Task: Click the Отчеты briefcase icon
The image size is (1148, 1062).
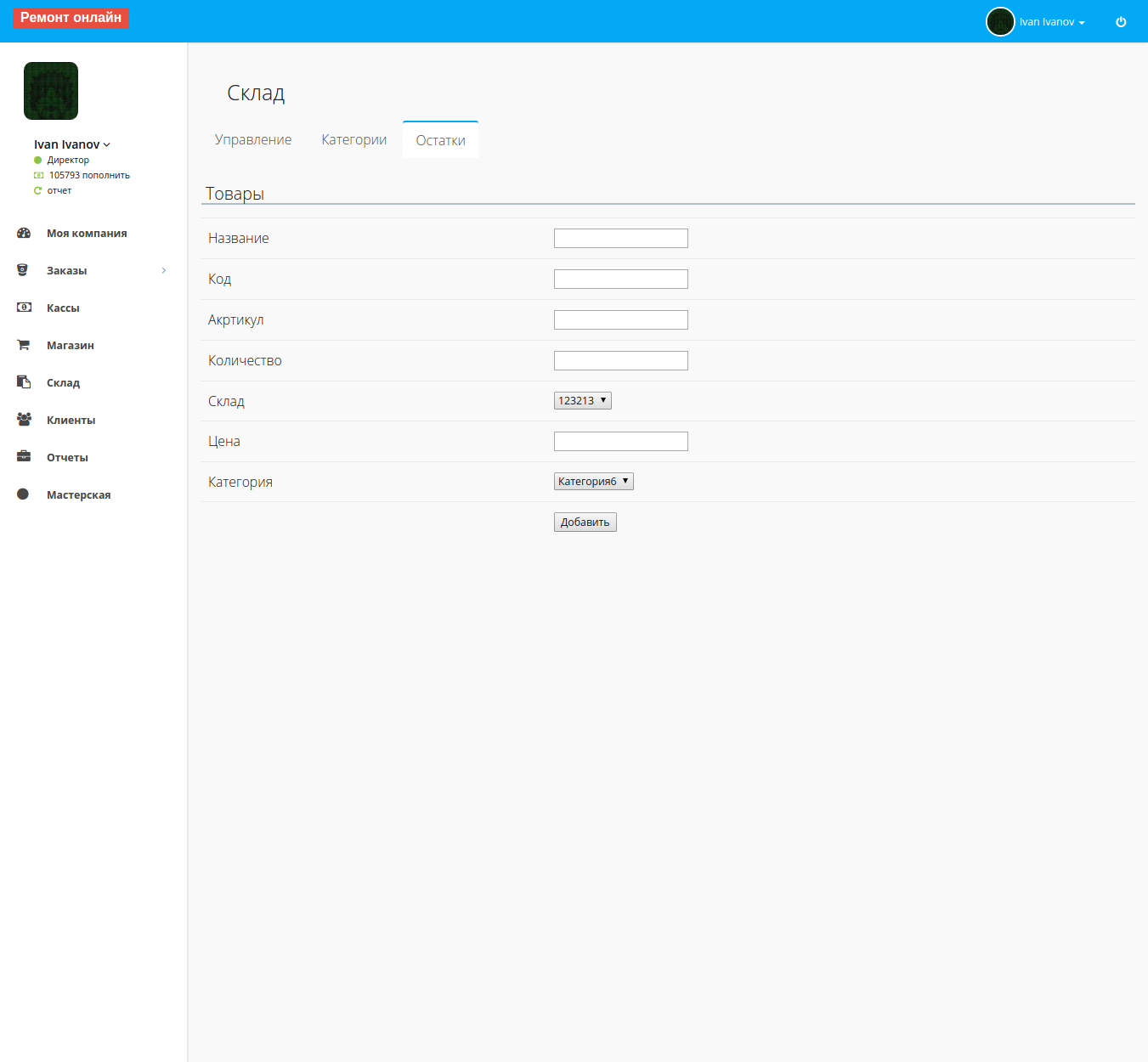Action: 24,457
